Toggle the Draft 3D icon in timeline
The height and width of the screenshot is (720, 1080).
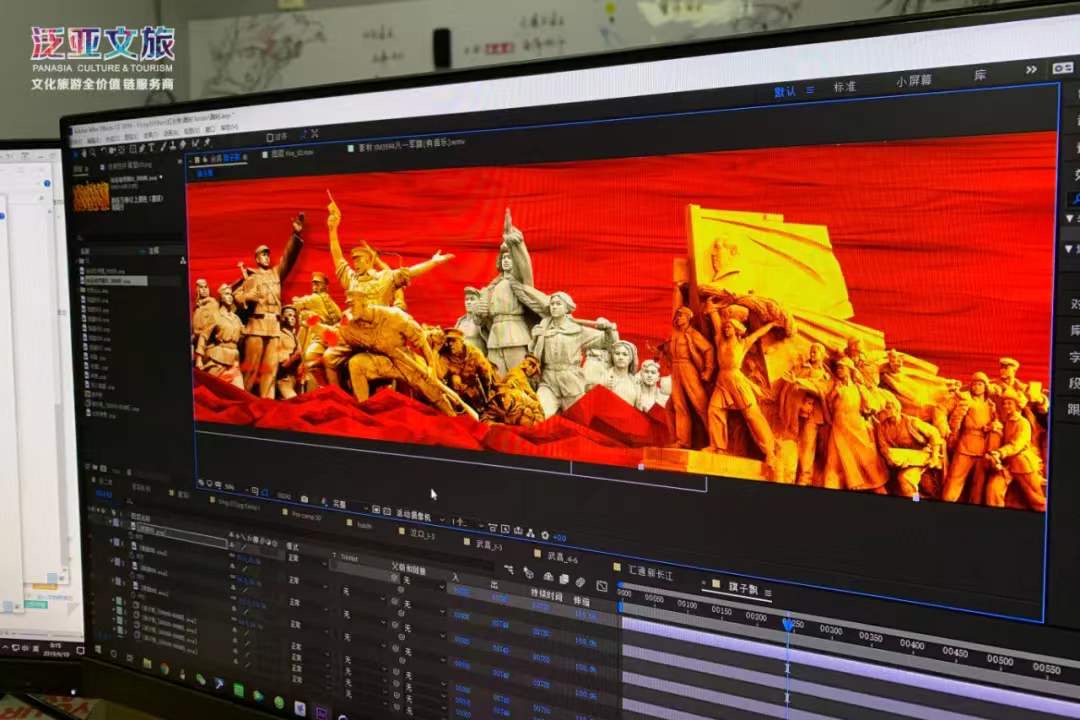tap(528, 573)
